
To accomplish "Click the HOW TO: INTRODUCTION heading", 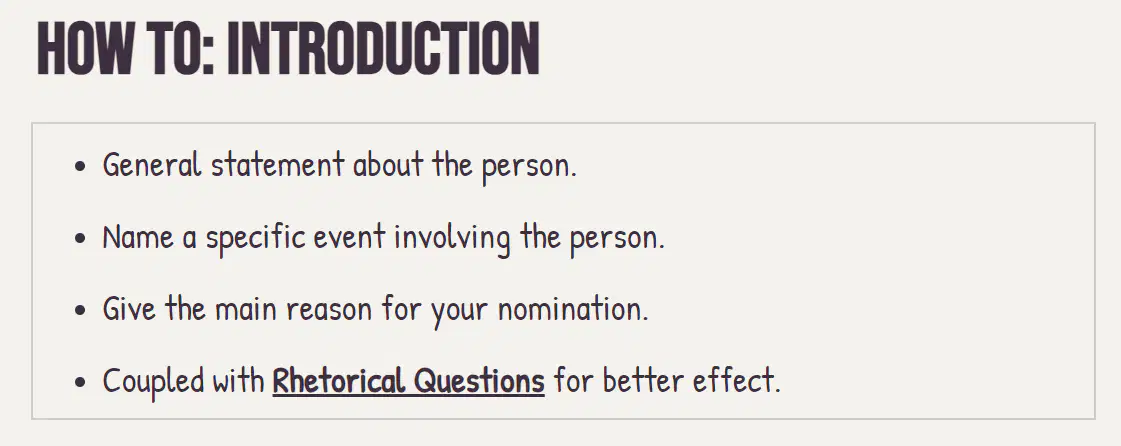I will coord(288,49).
